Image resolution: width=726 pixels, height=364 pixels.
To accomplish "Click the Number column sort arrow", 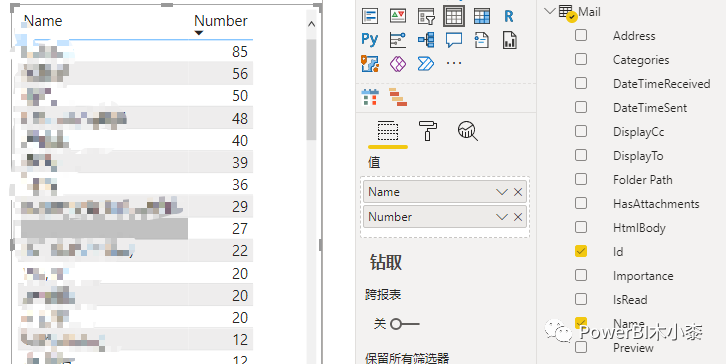I will [199, 33].
